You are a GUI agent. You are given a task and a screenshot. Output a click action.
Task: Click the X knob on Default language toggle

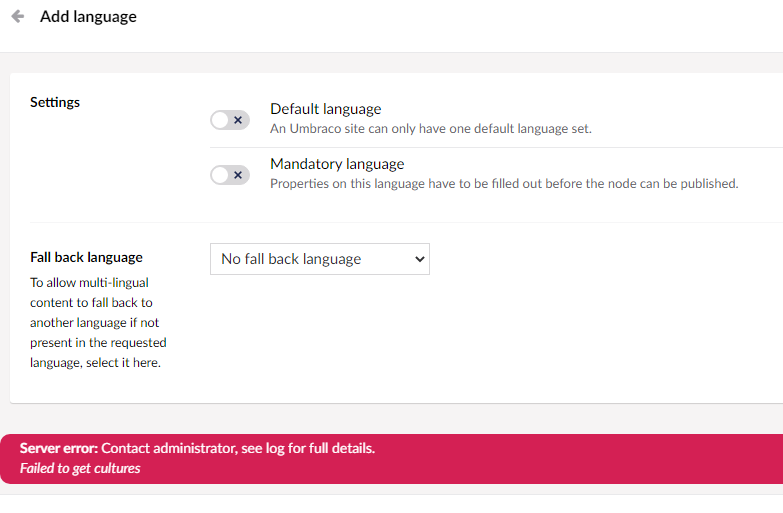tap(238, 120)
